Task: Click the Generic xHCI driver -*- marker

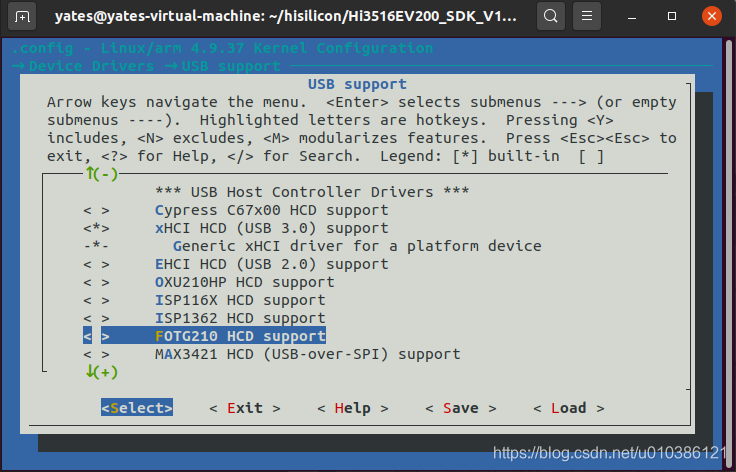Action: click(x=96, y=246)
